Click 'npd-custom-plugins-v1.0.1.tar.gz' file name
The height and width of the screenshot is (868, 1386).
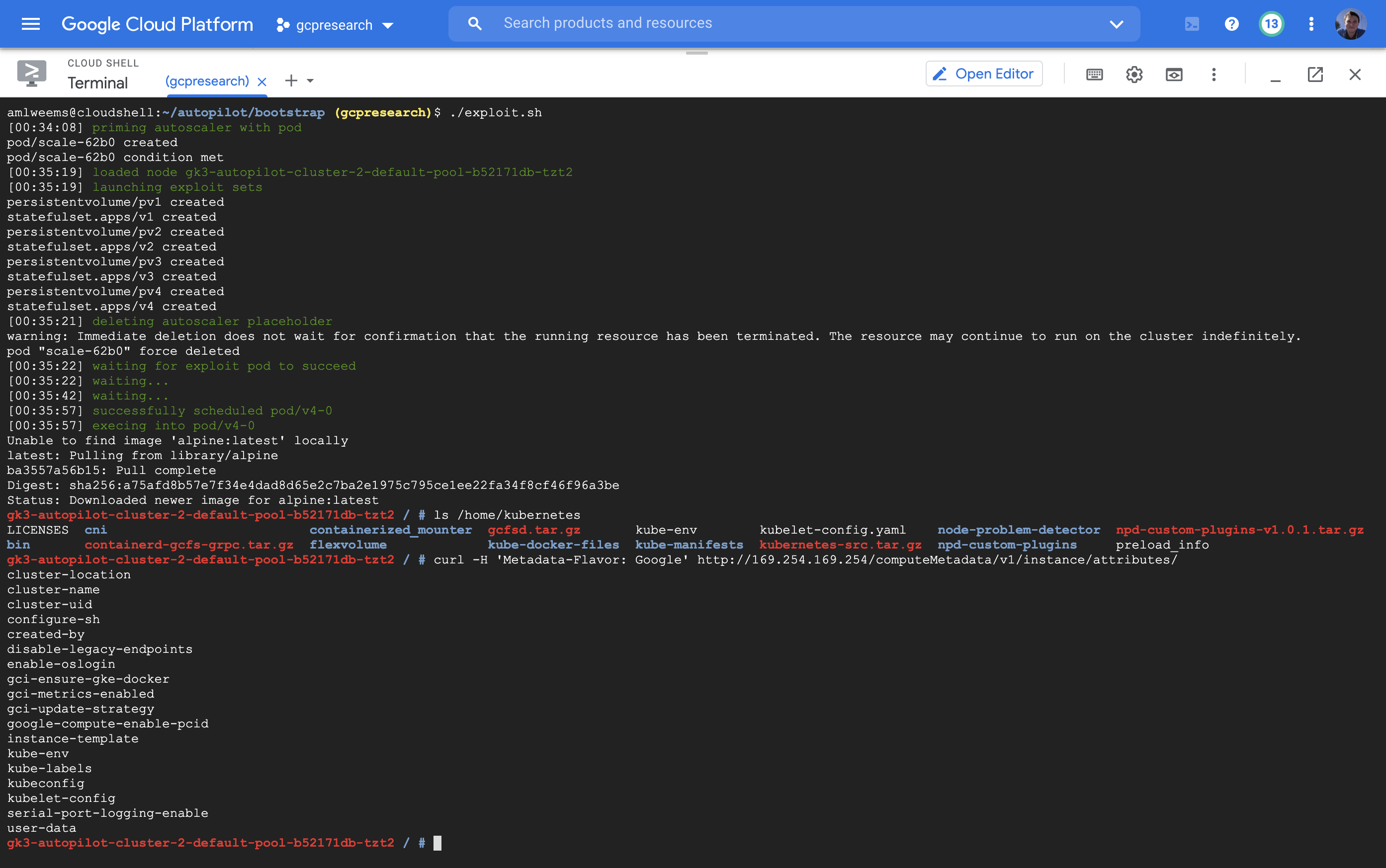point(1239,531)
